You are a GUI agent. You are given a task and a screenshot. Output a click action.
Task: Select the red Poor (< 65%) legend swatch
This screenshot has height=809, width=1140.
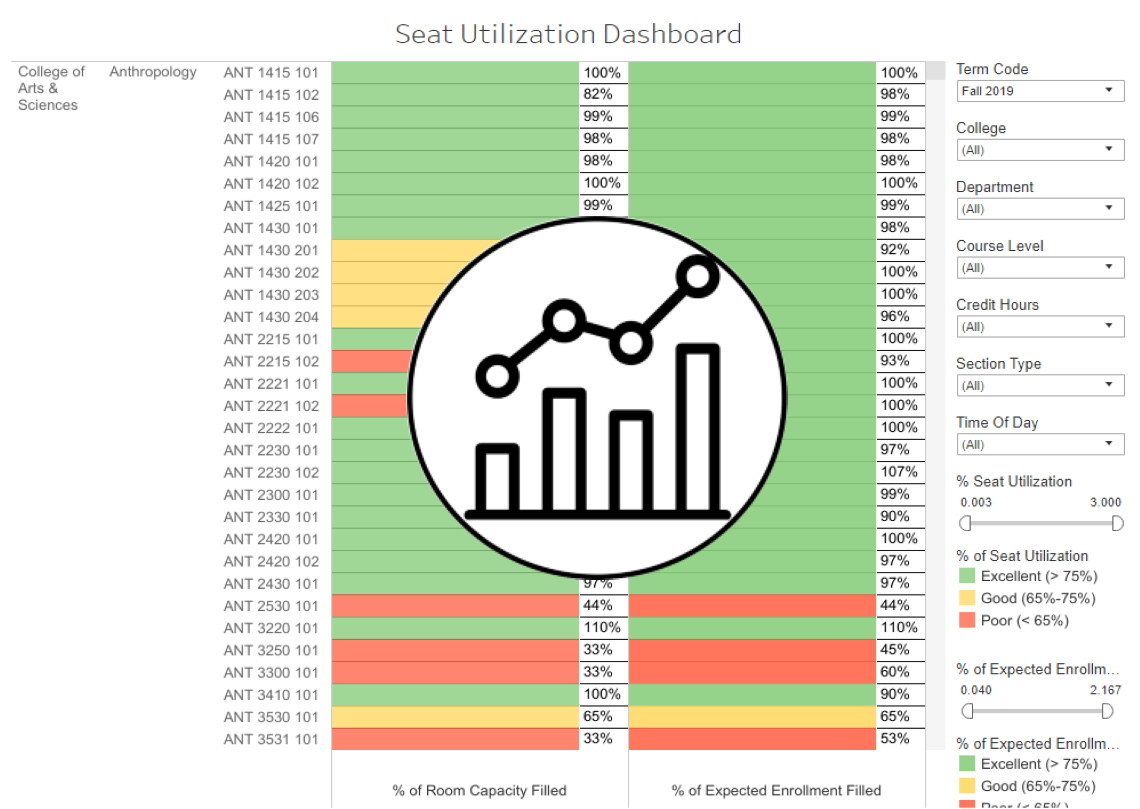point(969,618)
